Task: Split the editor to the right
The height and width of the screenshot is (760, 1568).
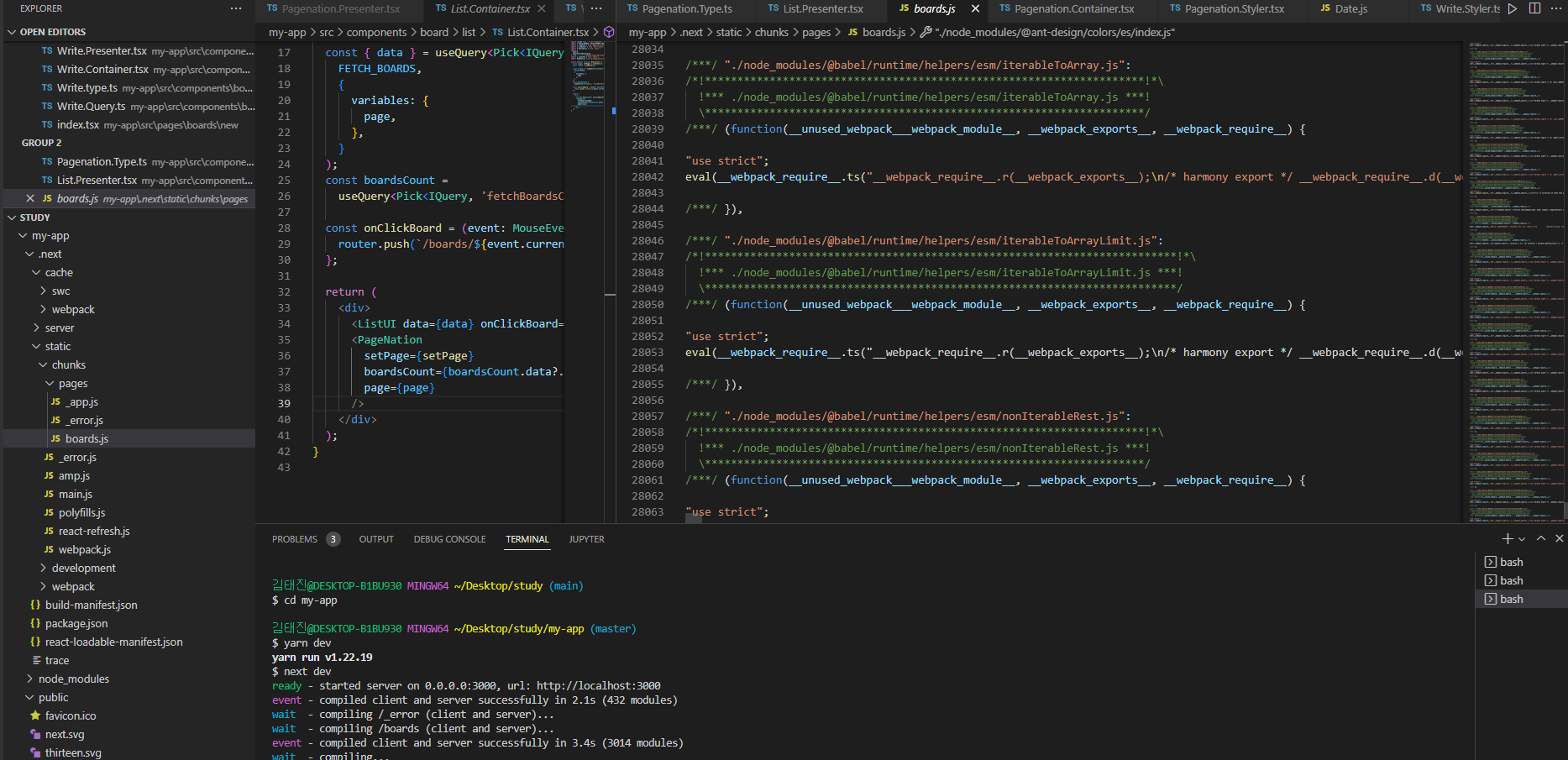Action: tap(1534, 8)
